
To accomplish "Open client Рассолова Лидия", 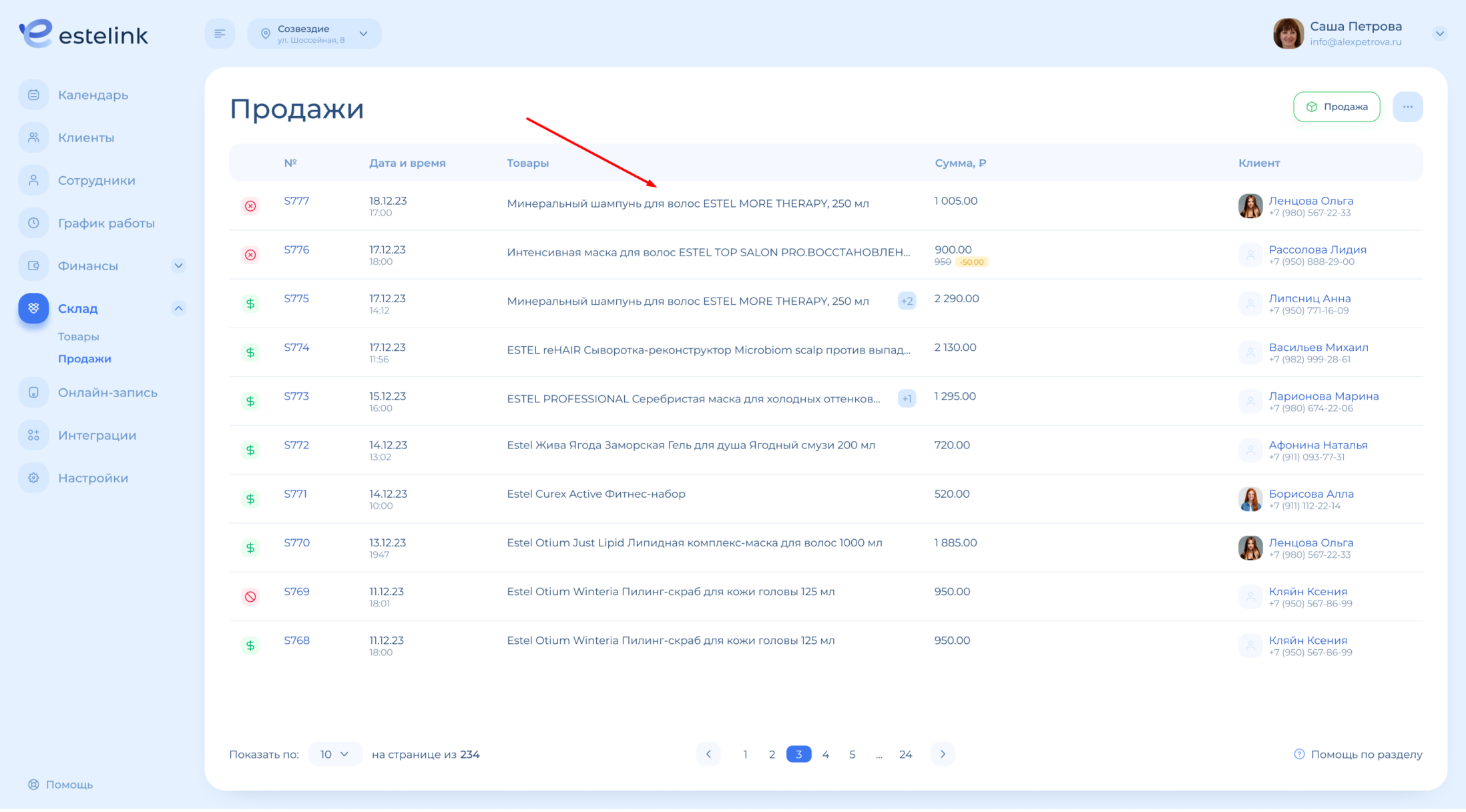I will (1317, 250).
